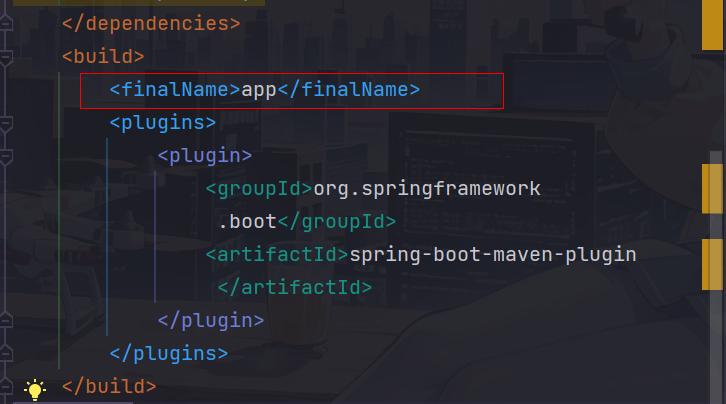The height and width of the screenshot is (404, 726).
Task: Click the closing </plugin> tag
Action: click(211, 321)
